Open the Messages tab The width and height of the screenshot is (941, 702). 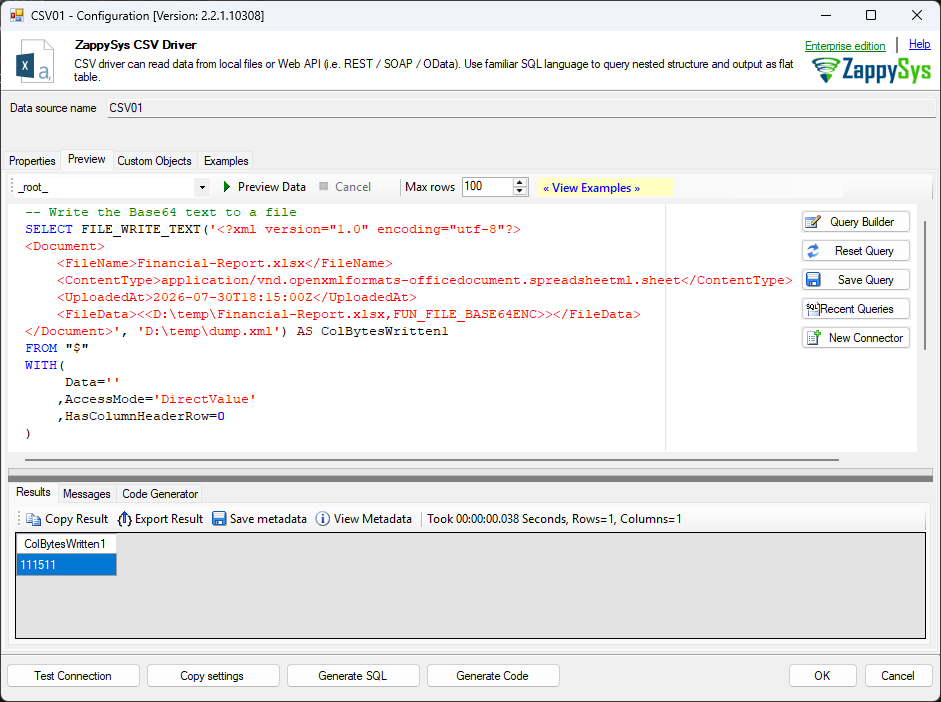86,494
